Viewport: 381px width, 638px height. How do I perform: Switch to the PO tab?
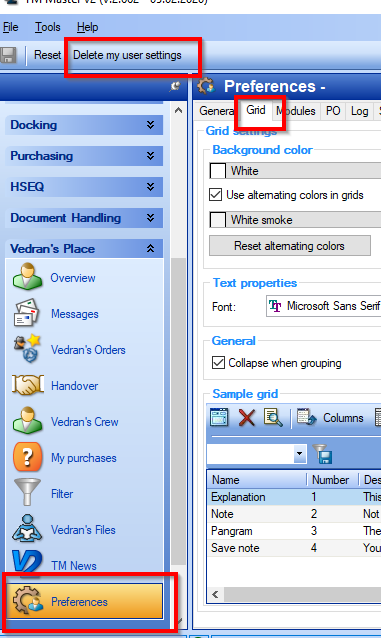pyautogui.click(x=333, y=111)
